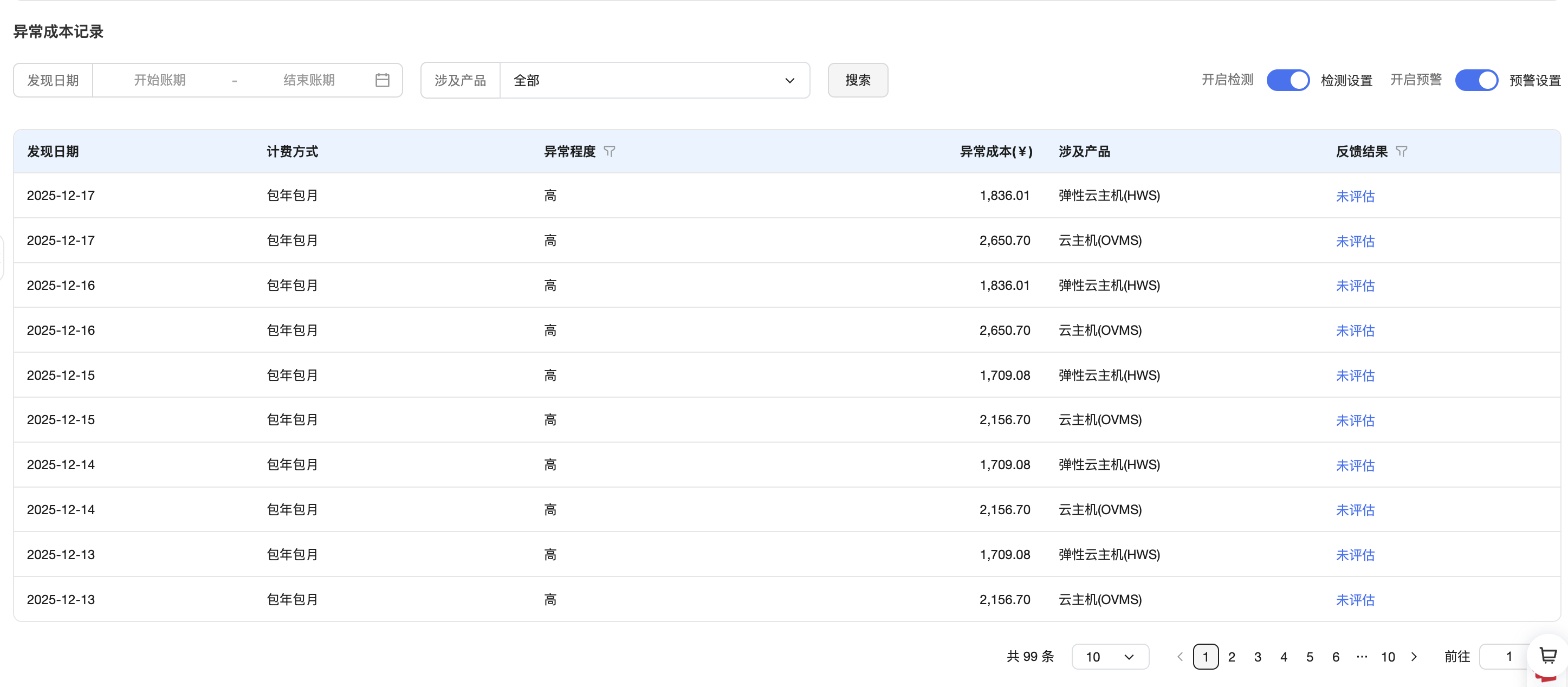Viewport: 1568px width, 687px height.
Task: Go to the previous page arrow
Action: (1180, 657)
